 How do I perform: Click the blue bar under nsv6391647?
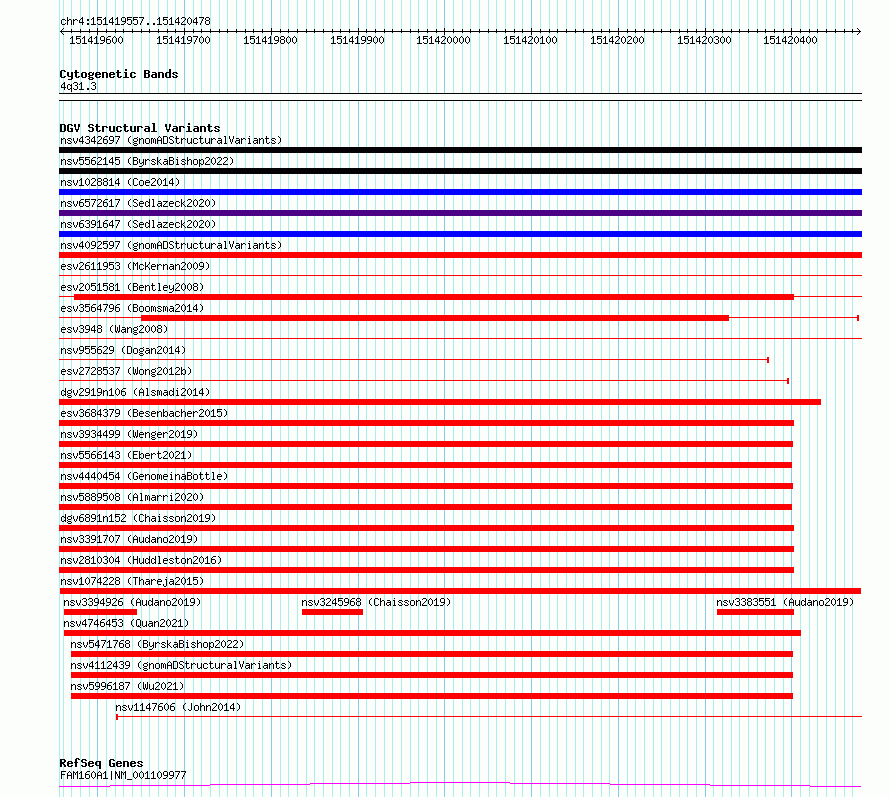[460, 234]
